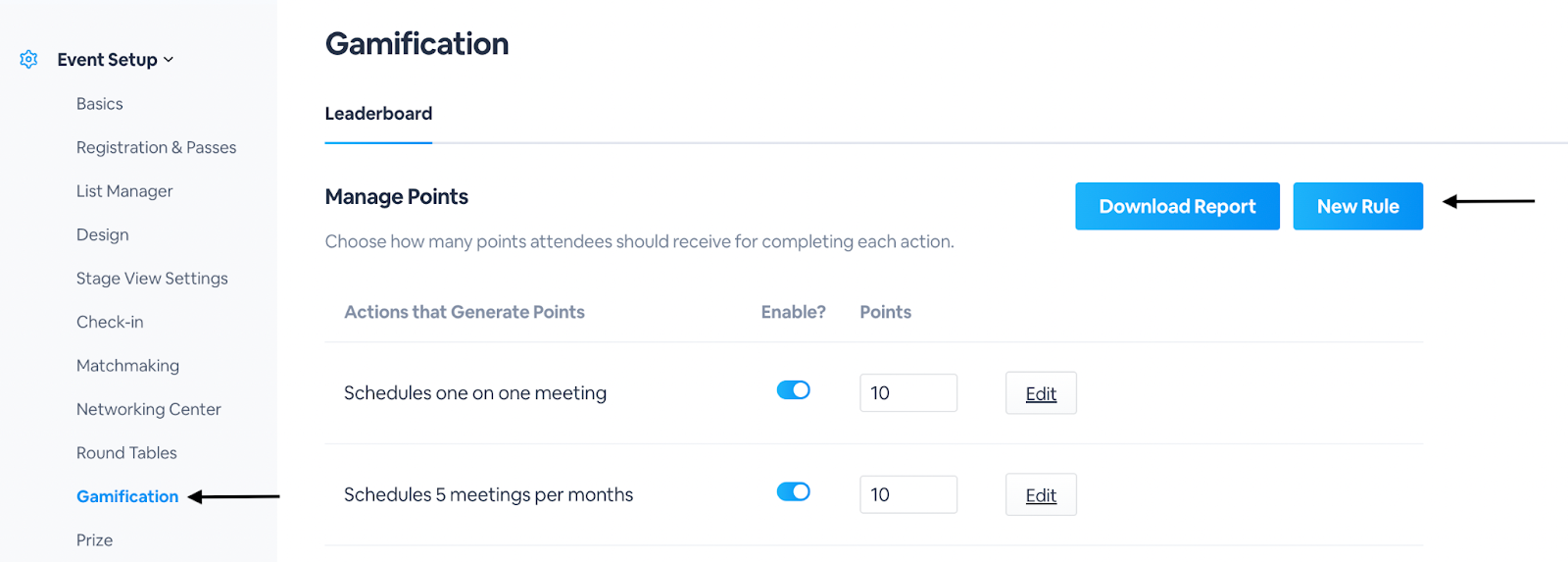Select Gamification in the sidebar
Screen dimensions: 1568x562
127,496
